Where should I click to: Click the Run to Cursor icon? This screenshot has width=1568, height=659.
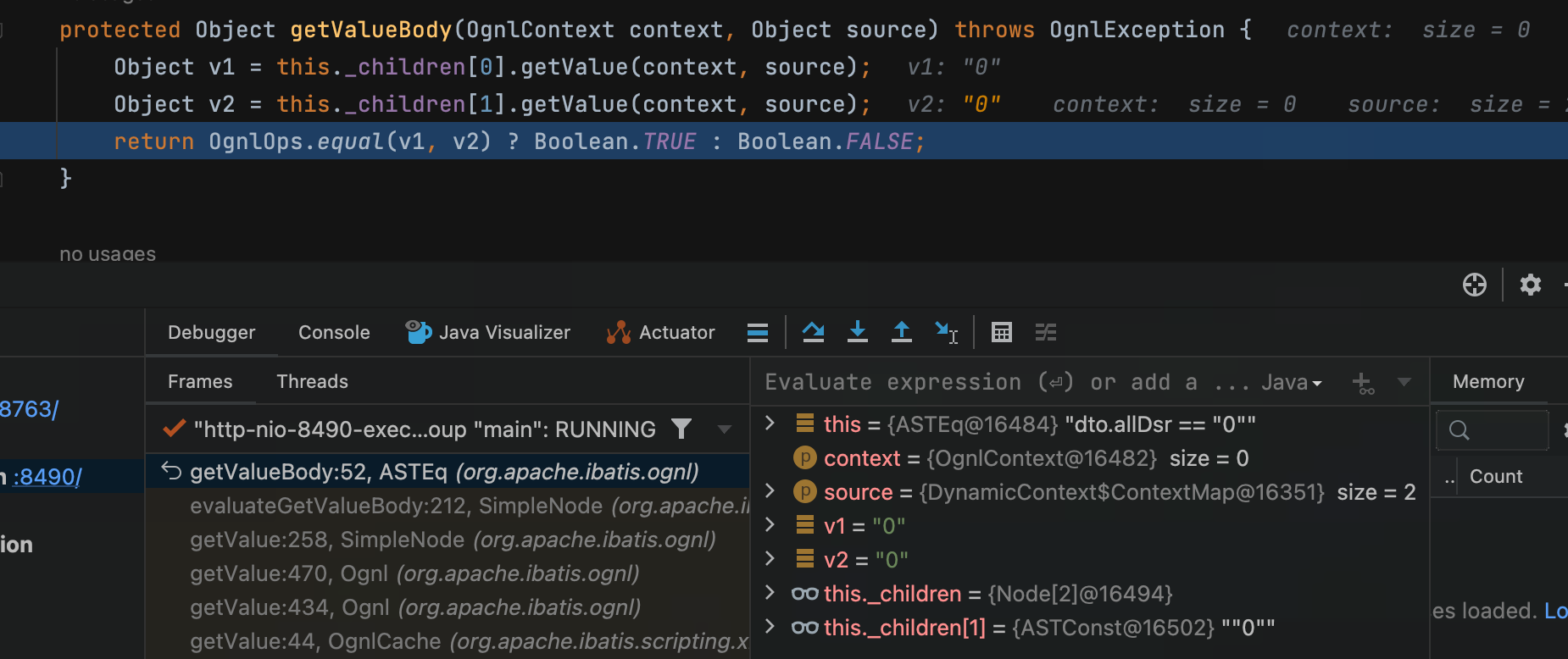(x=946, y=332)
